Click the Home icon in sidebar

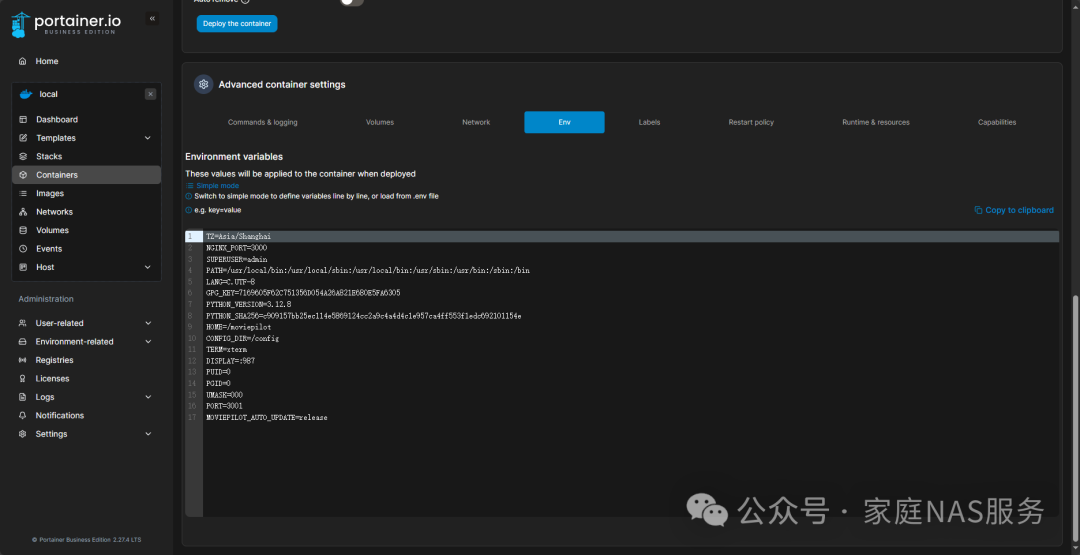tap(23, 61)
